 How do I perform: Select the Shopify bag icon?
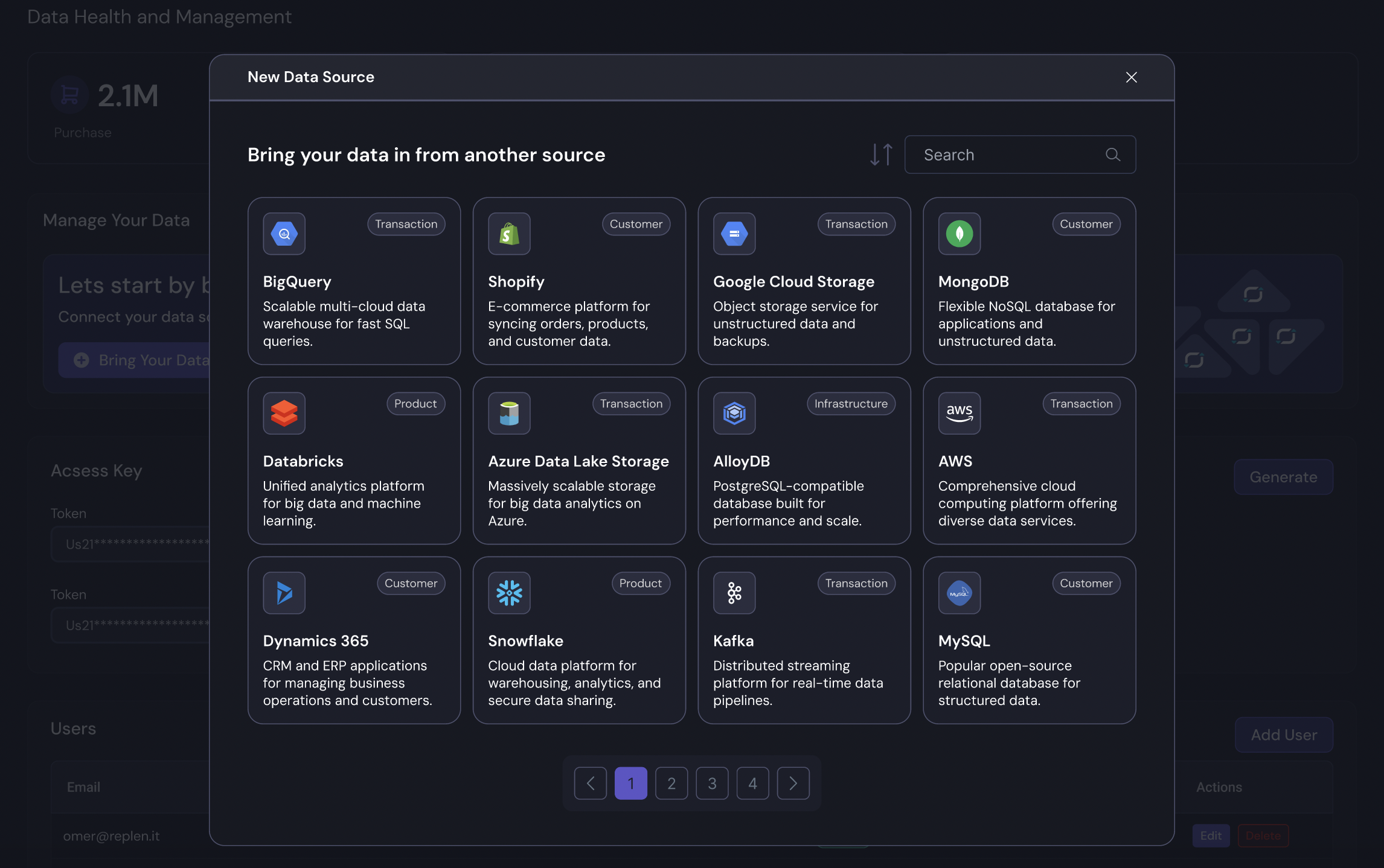[509, 234]
